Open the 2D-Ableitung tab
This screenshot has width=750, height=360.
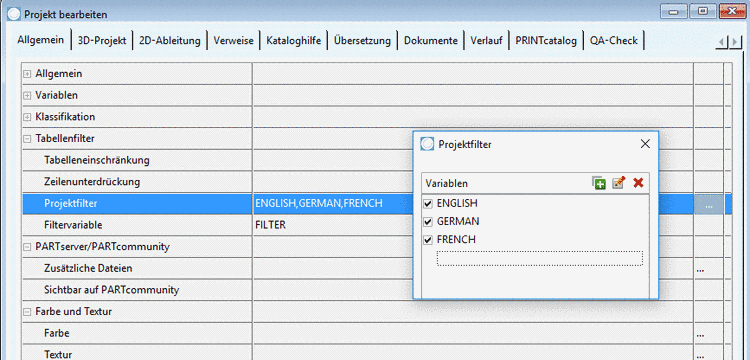pos(170,41)
